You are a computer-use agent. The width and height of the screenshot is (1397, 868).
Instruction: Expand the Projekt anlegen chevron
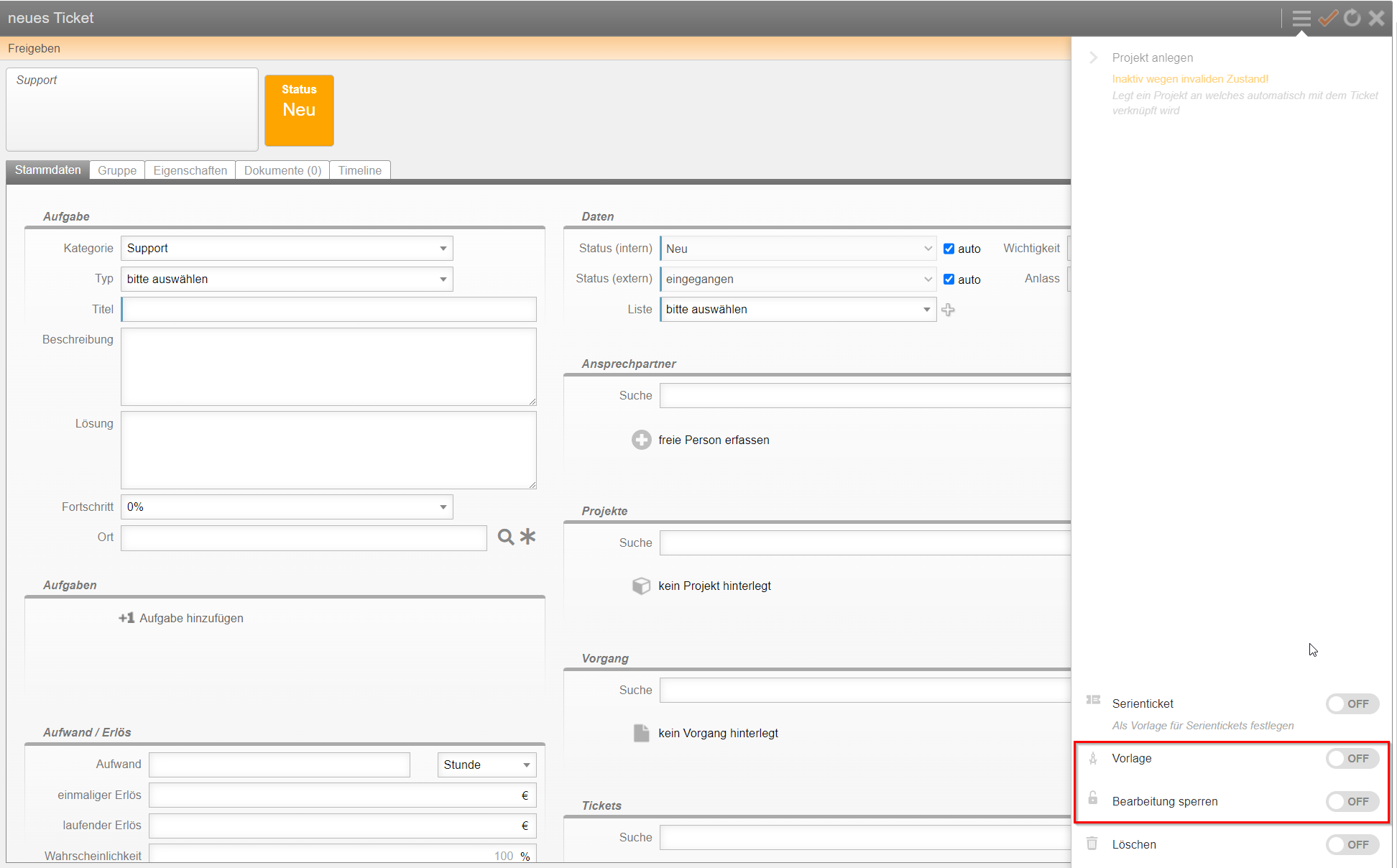tap(1093, 57)
